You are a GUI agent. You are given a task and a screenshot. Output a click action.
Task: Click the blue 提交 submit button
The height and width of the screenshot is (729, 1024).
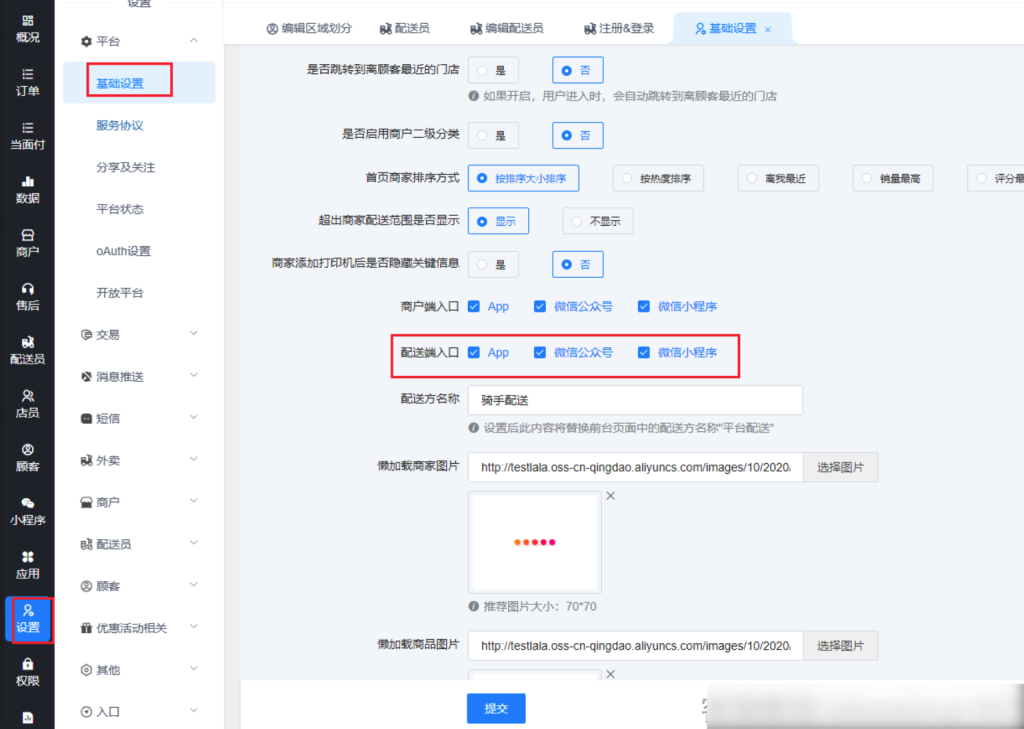click(x=496, y=708)
